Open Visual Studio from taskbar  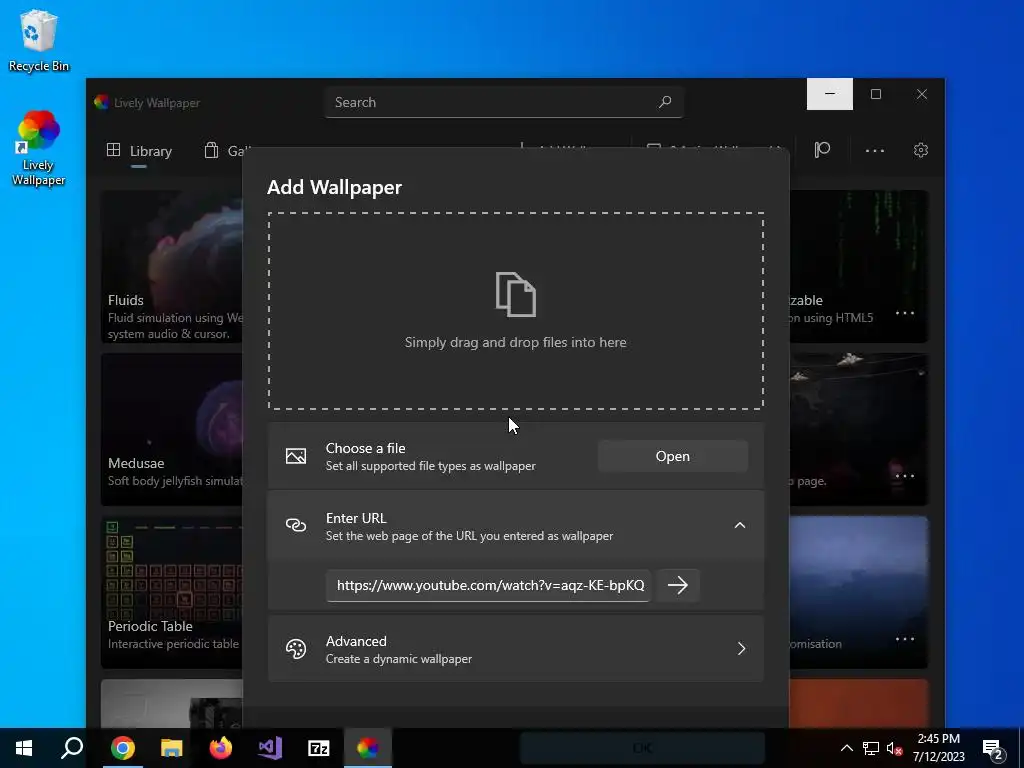(x=270, y=748)
